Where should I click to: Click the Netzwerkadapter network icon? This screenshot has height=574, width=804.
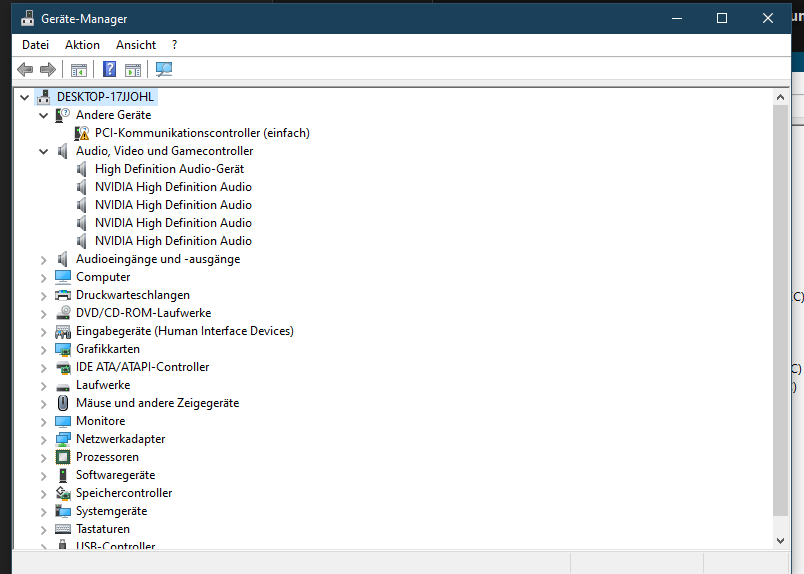coord(63,439)
